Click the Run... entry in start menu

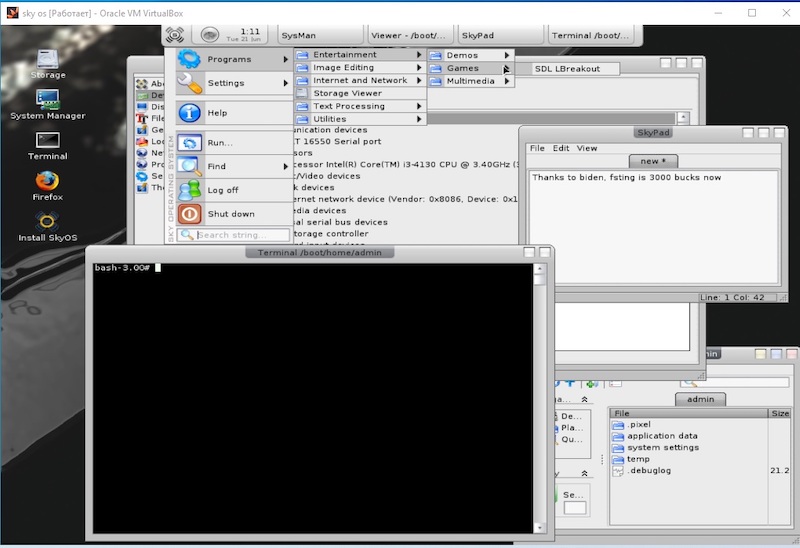[x=220, y=143]
